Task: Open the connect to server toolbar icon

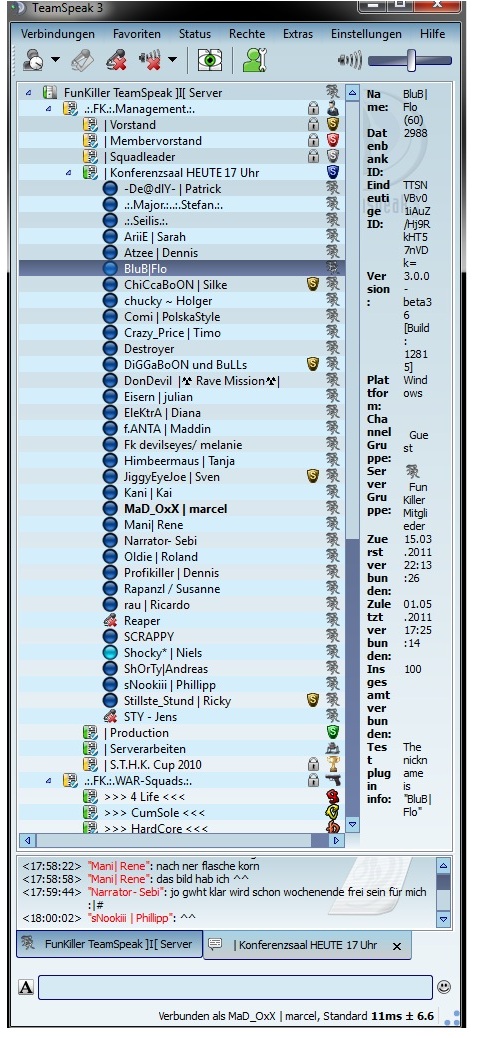Action: coord(33,60)
